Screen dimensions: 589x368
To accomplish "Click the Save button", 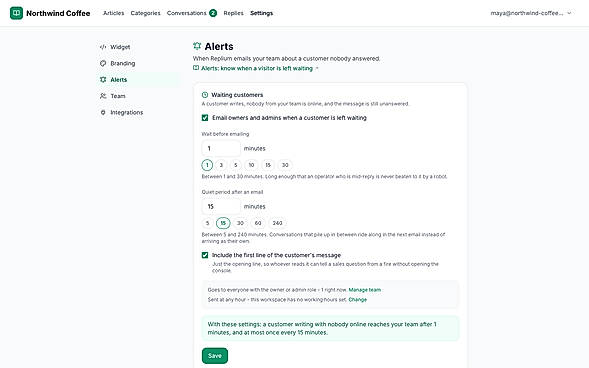I will pyautogui.click(x=215, y=356).
